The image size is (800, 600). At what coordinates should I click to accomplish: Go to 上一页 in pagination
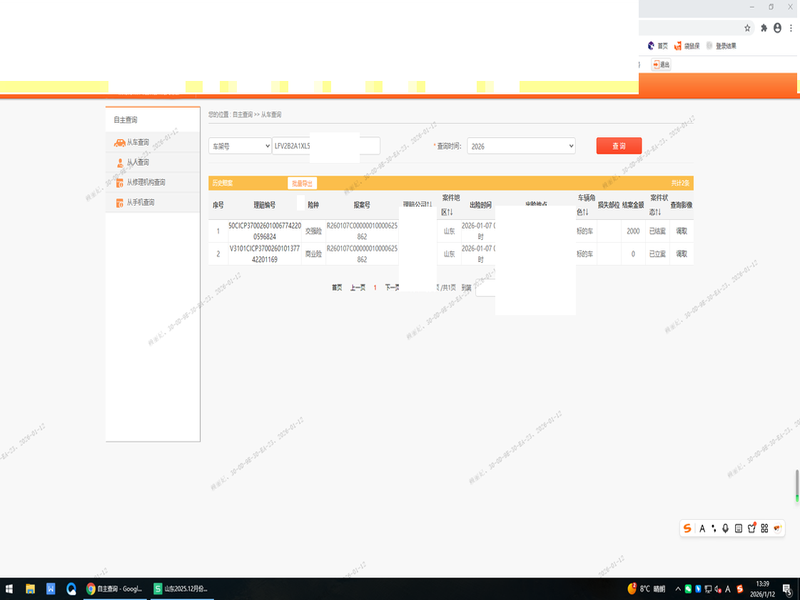[x=357, y=287]
